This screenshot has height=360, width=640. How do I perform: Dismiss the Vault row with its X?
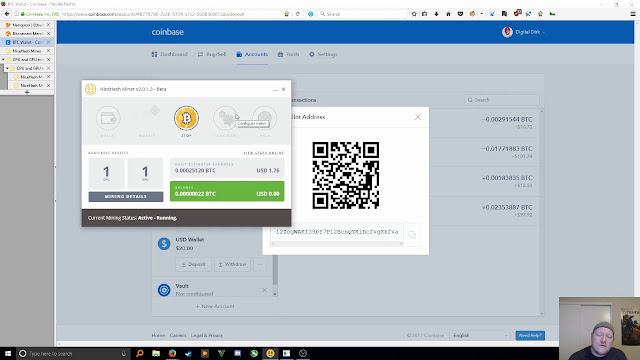(264, 290)
